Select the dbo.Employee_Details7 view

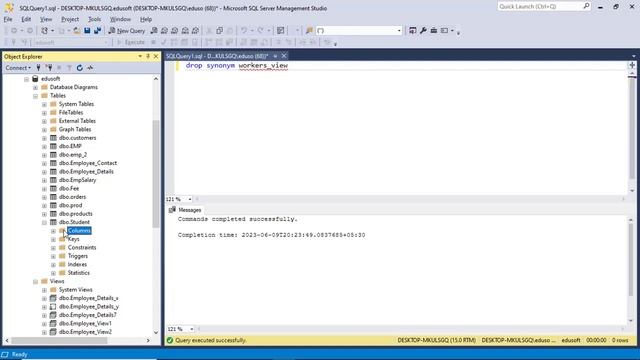pyautogui.click(x=87, y=315)
